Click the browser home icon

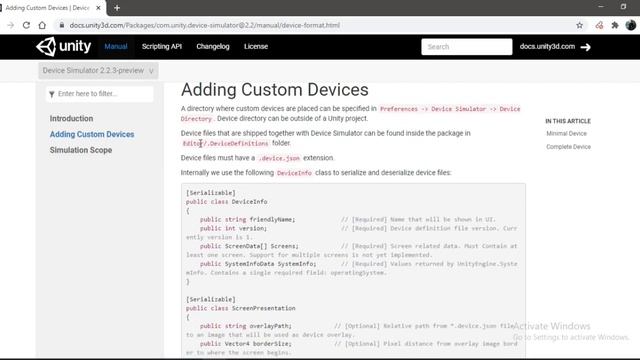pos(42,25)
